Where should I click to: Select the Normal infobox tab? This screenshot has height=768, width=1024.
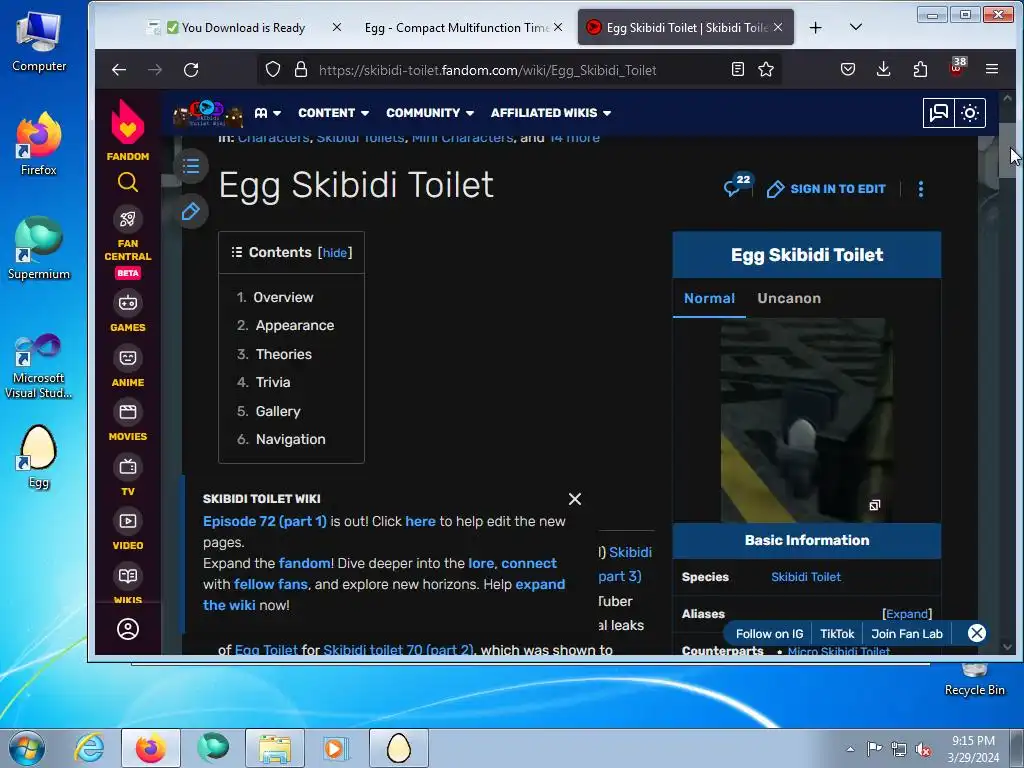(x=709, y=298)
